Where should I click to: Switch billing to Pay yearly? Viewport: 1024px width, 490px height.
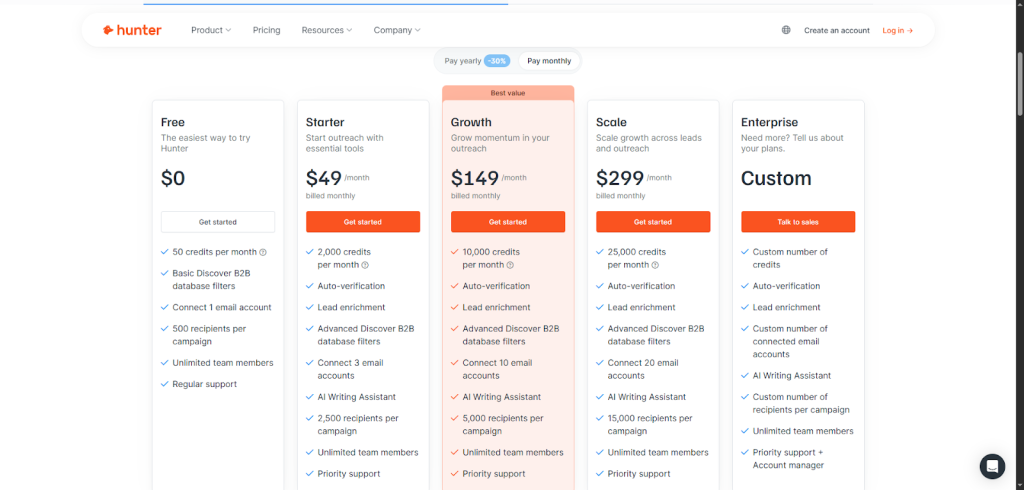[476, 61]
